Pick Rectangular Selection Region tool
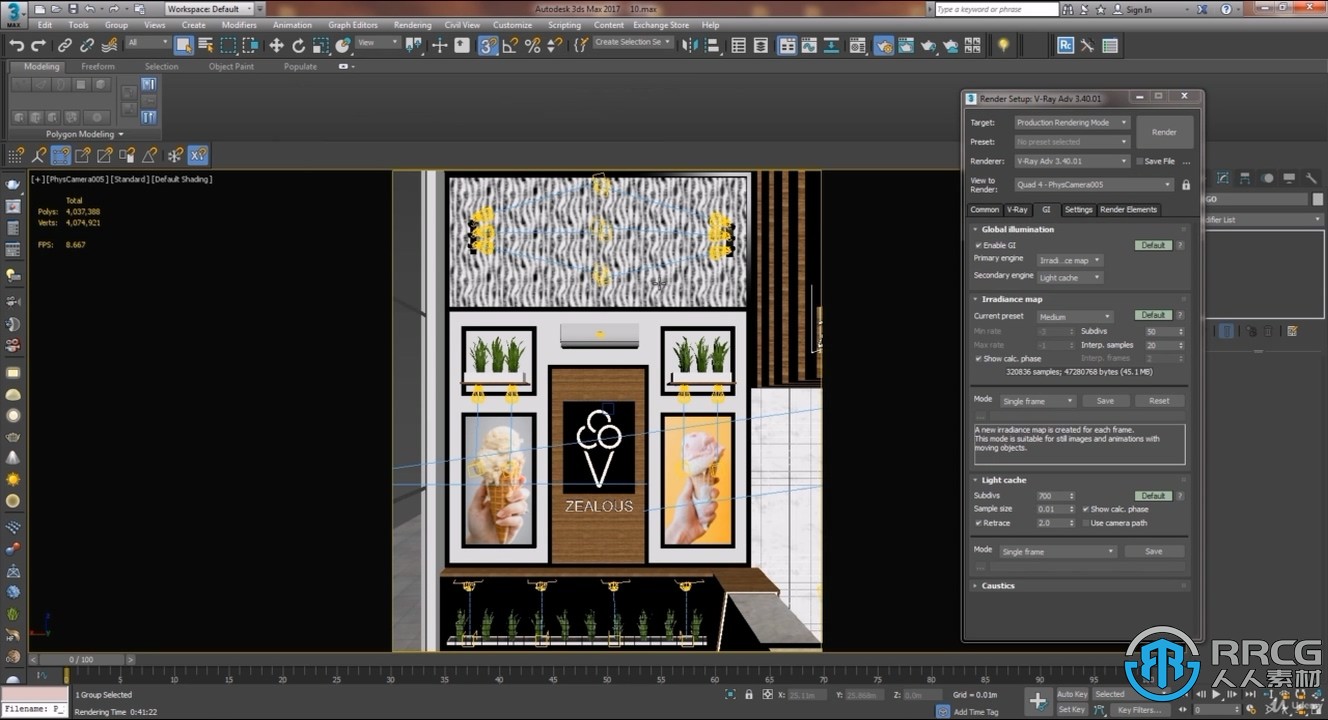 pyautogui.click(x=228, y=45)
